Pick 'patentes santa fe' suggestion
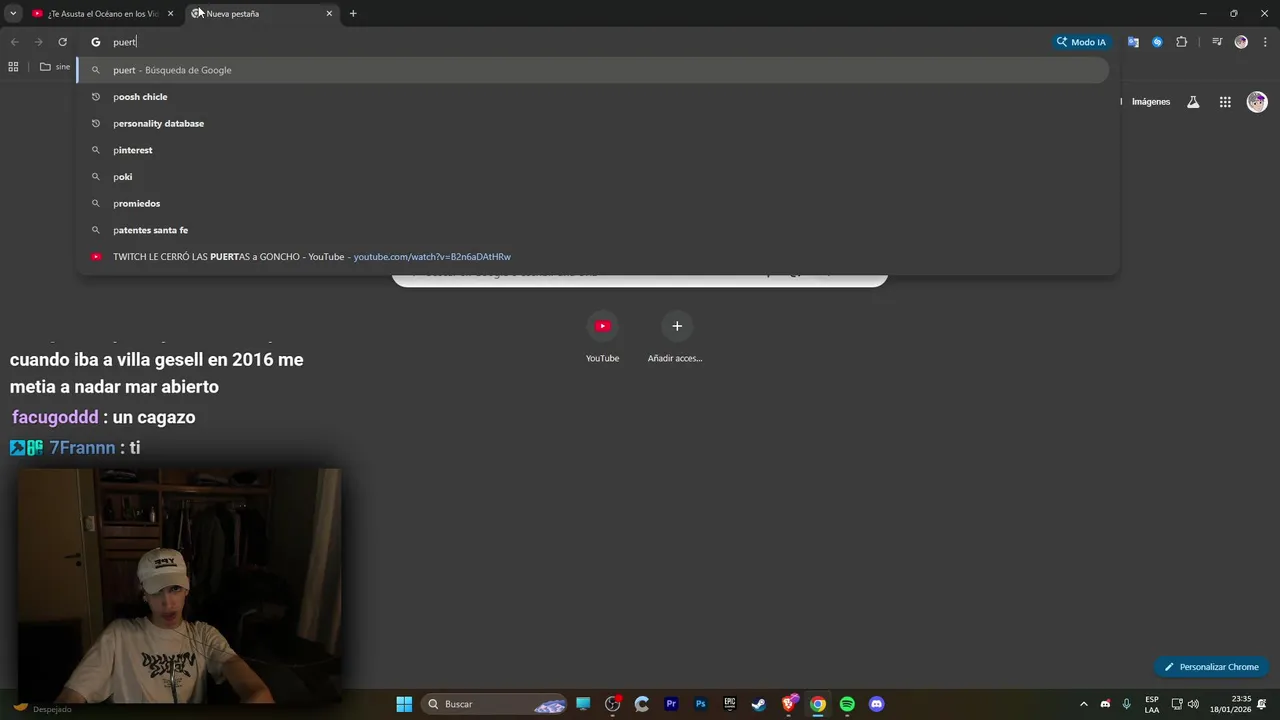1280x720 pixels. (593, 230)
